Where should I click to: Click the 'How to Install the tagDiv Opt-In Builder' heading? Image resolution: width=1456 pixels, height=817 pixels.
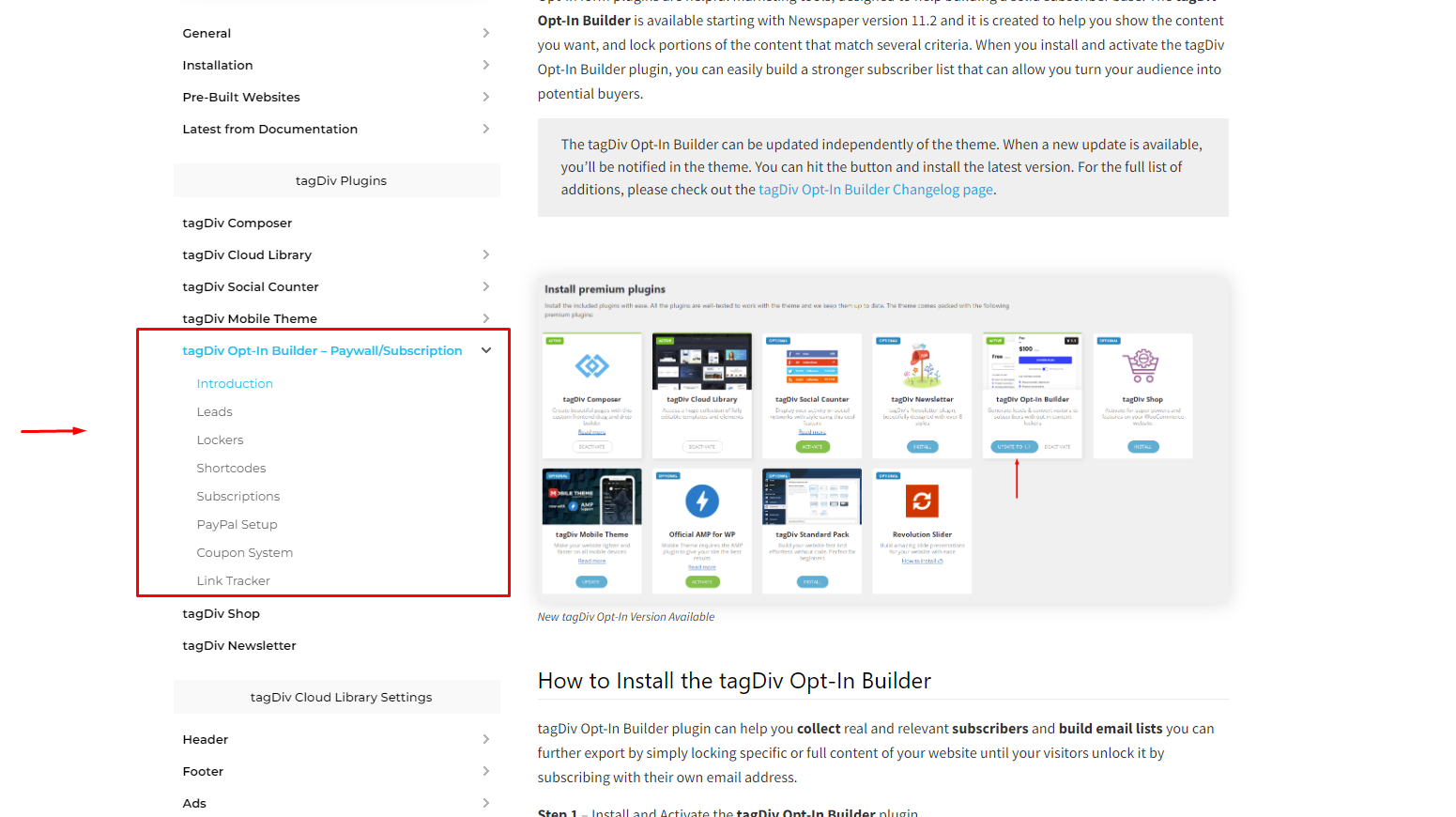(734, 681)
